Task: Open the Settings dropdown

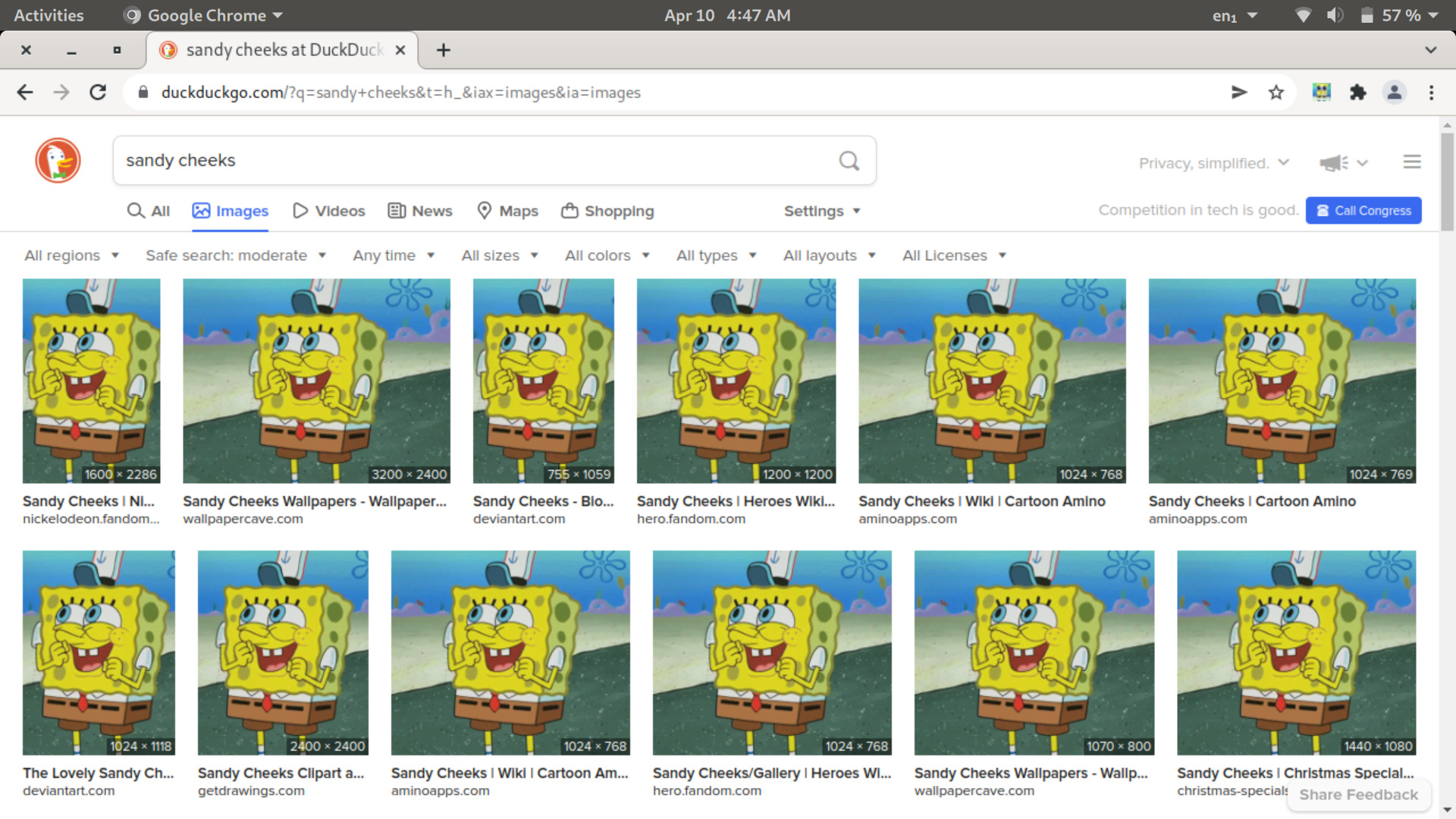Action: tap(821, 211)
